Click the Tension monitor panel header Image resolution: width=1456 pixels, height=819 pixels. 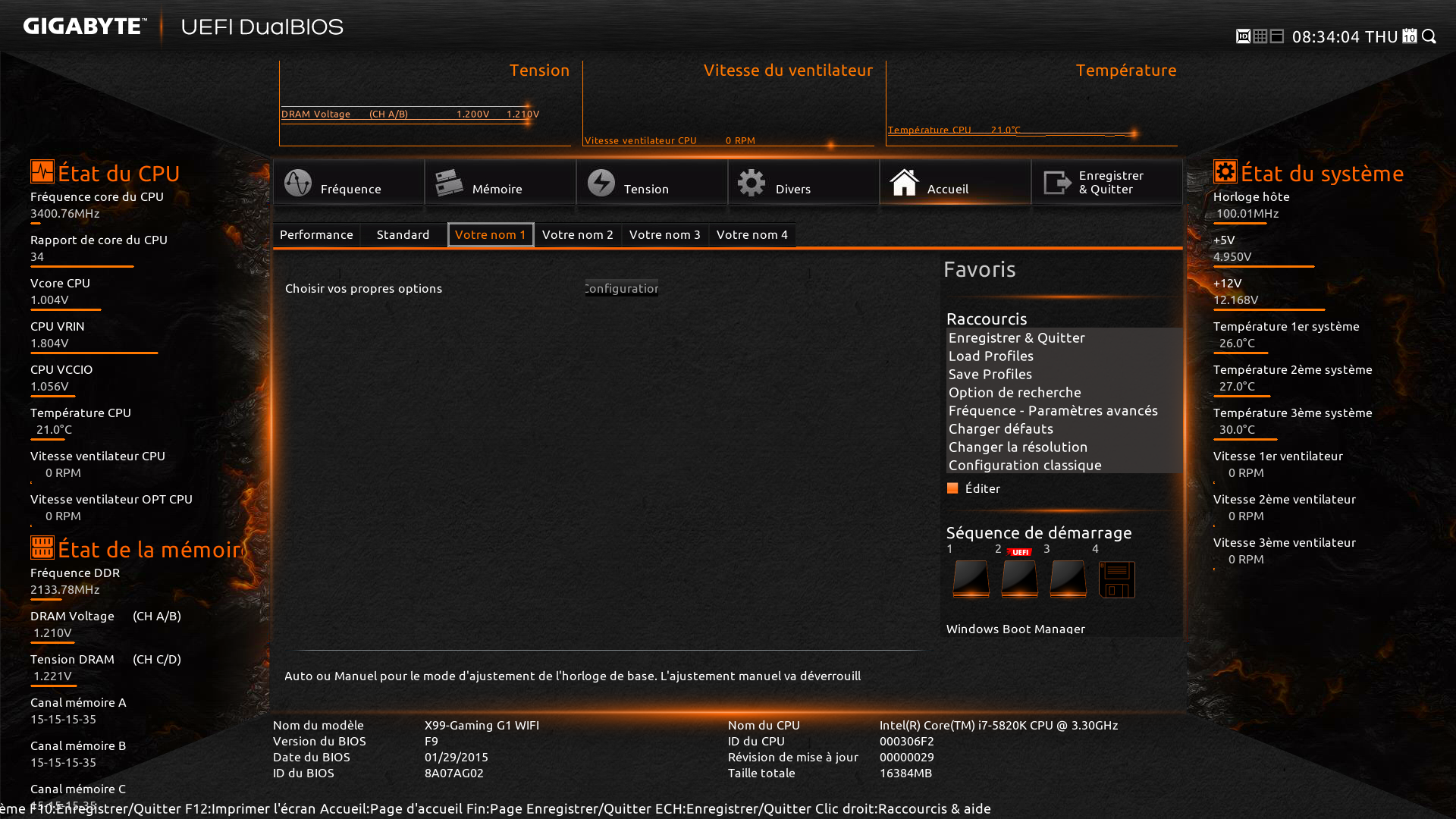coord(539,70)
